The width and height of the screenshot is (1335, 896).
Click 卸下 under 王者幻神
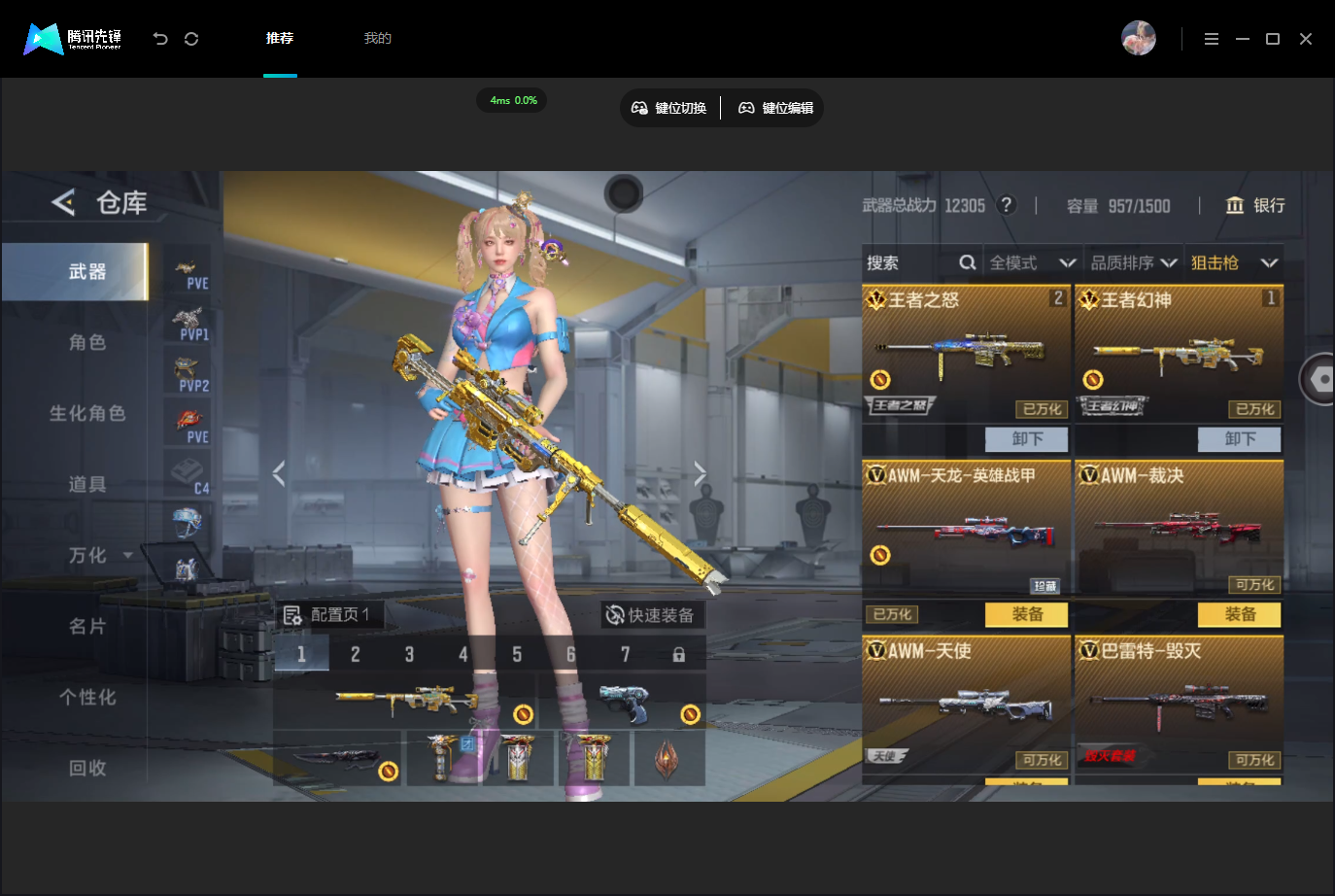[1240, 439]
